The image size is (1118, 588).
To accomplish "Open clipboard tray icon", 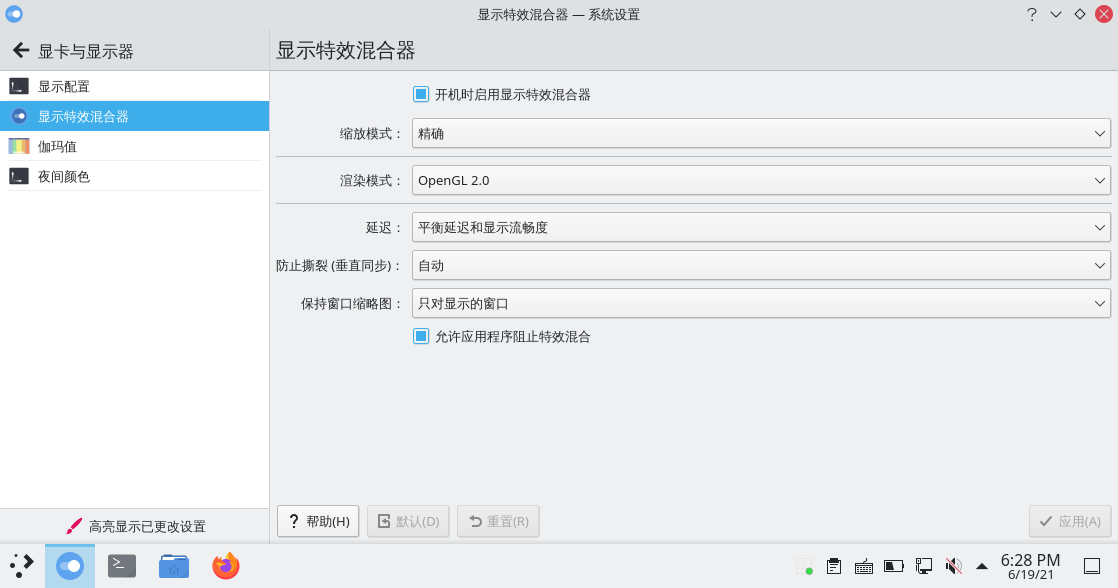I will pos(833,566).
